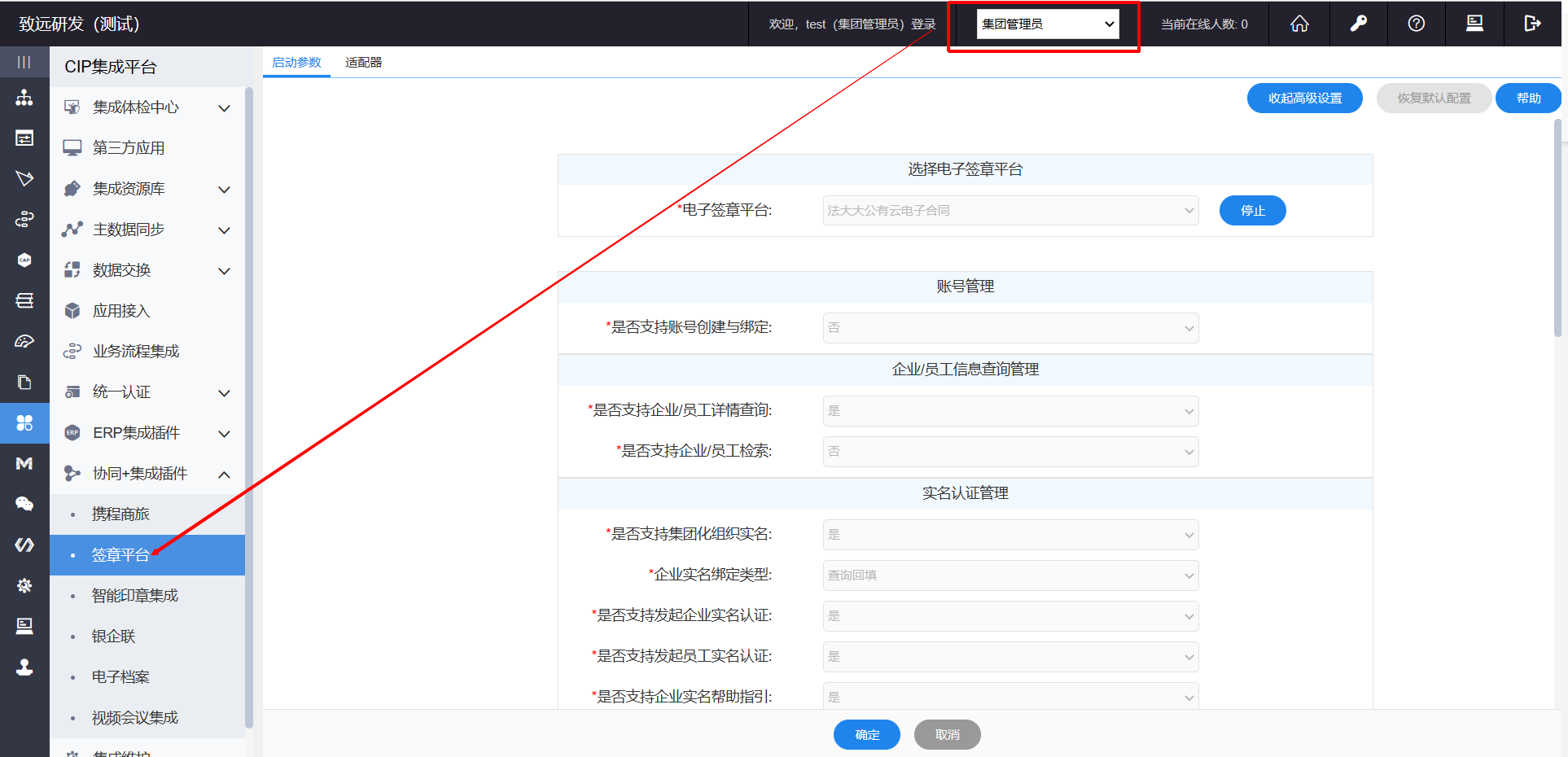The height and width of the screenshot is (757, 1568).
Task: Open help with the question mark icon
Action: [1417, 24]
